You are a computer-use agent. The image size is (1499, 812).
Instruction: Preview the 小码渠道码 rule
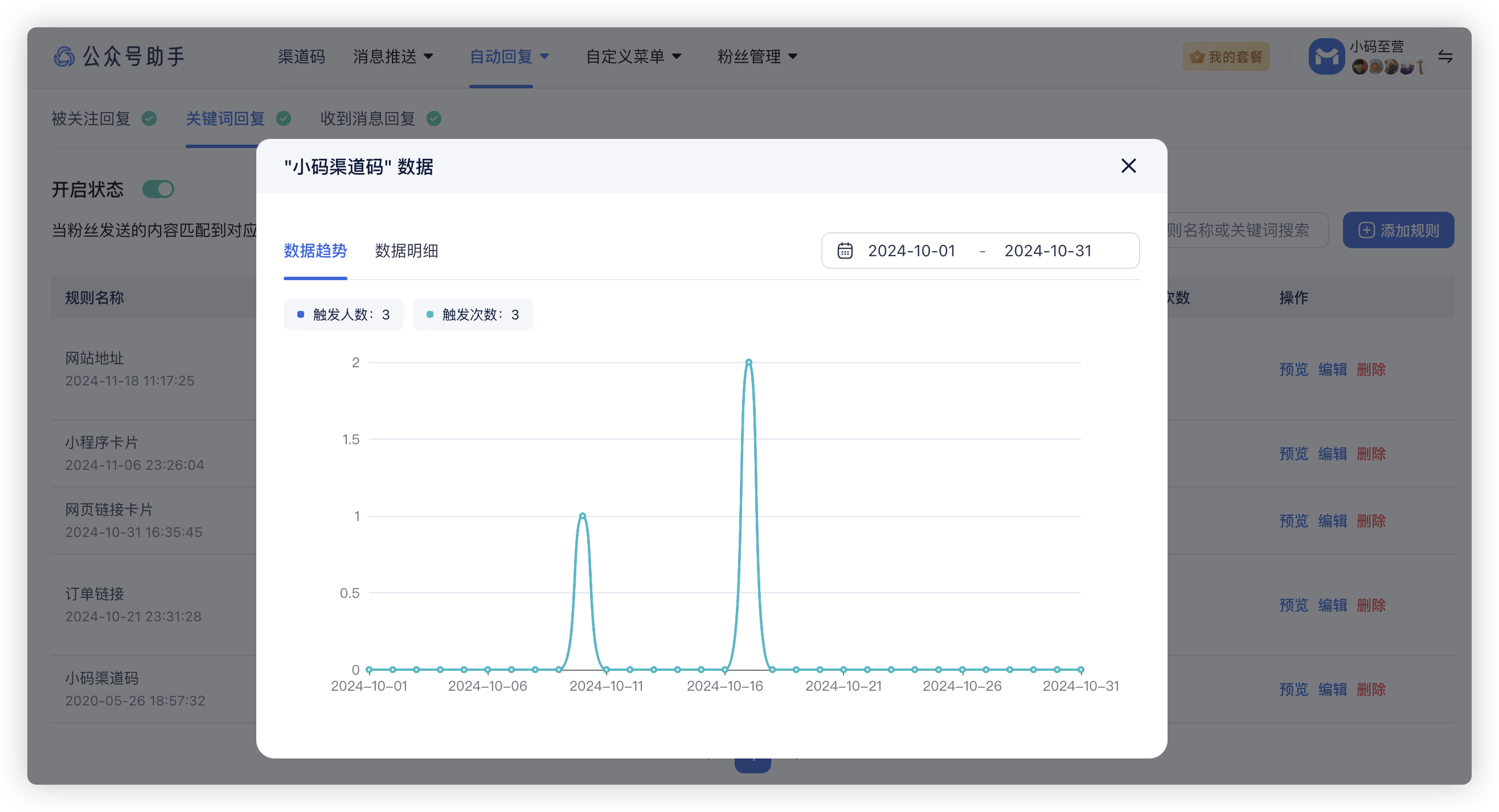[1293, 689]
